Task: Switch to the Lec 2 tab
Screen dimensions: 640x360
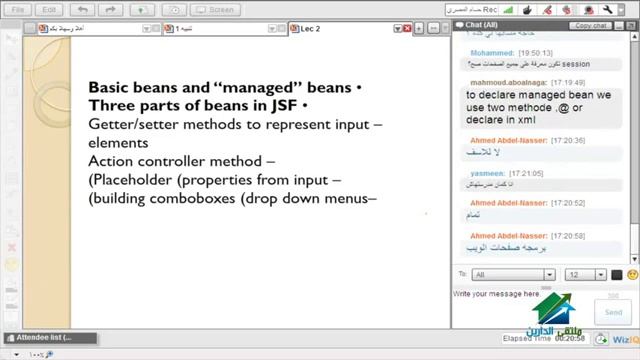Action: 310,29
